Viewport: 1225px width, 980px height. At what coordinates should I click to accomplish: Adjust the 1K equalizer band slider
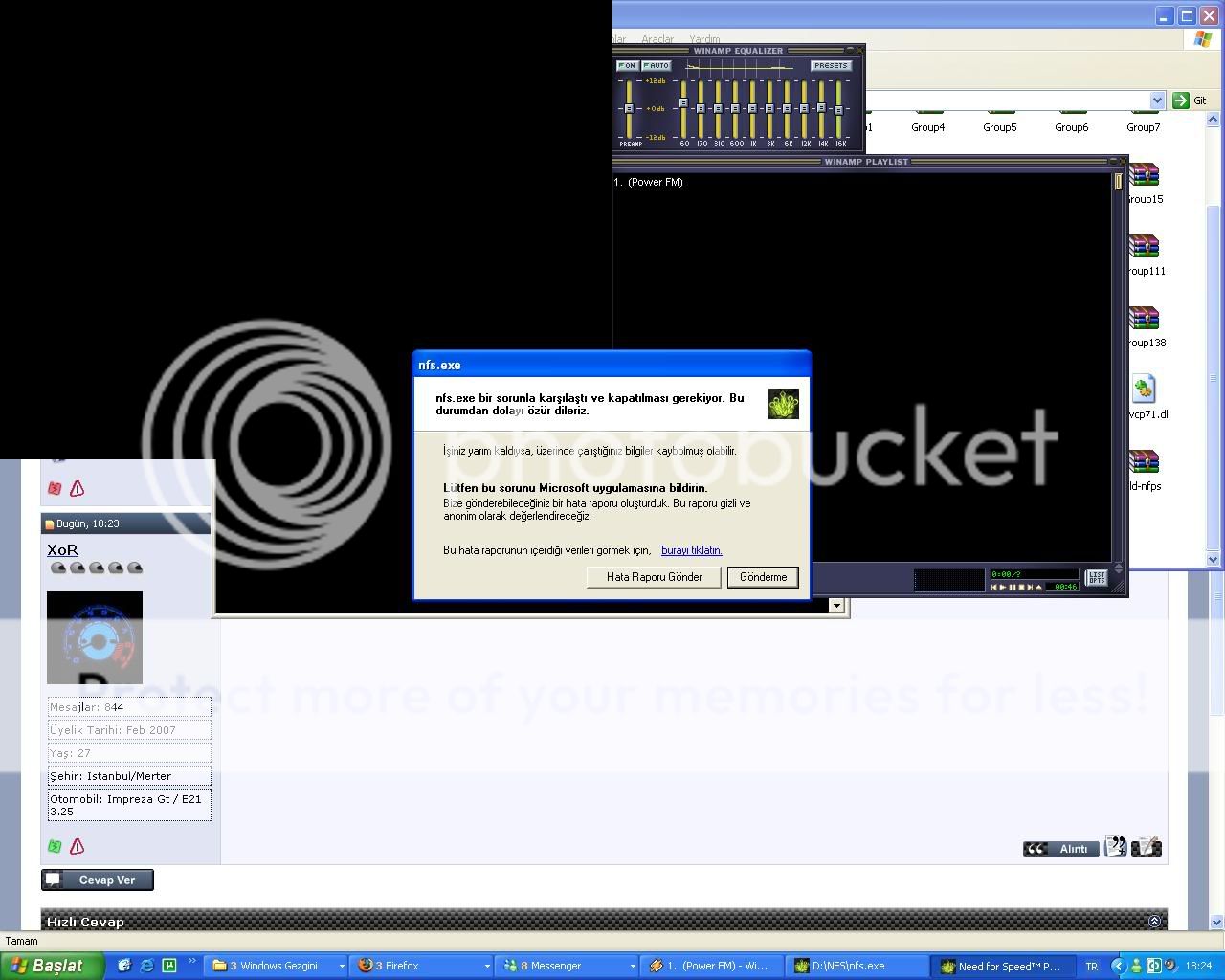[x=752, y=109]
